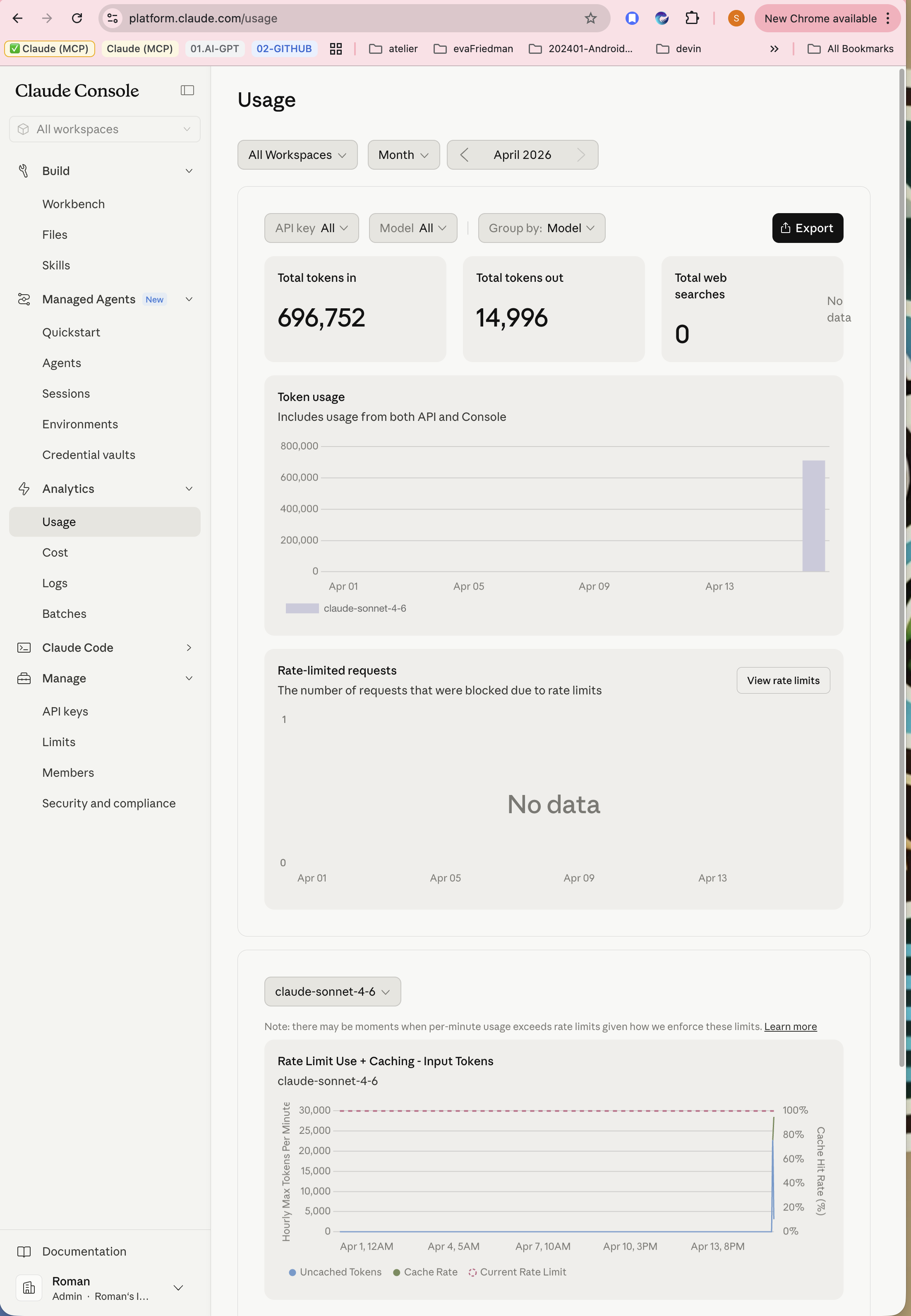Click the Build wrench icon

pos(24,171)
